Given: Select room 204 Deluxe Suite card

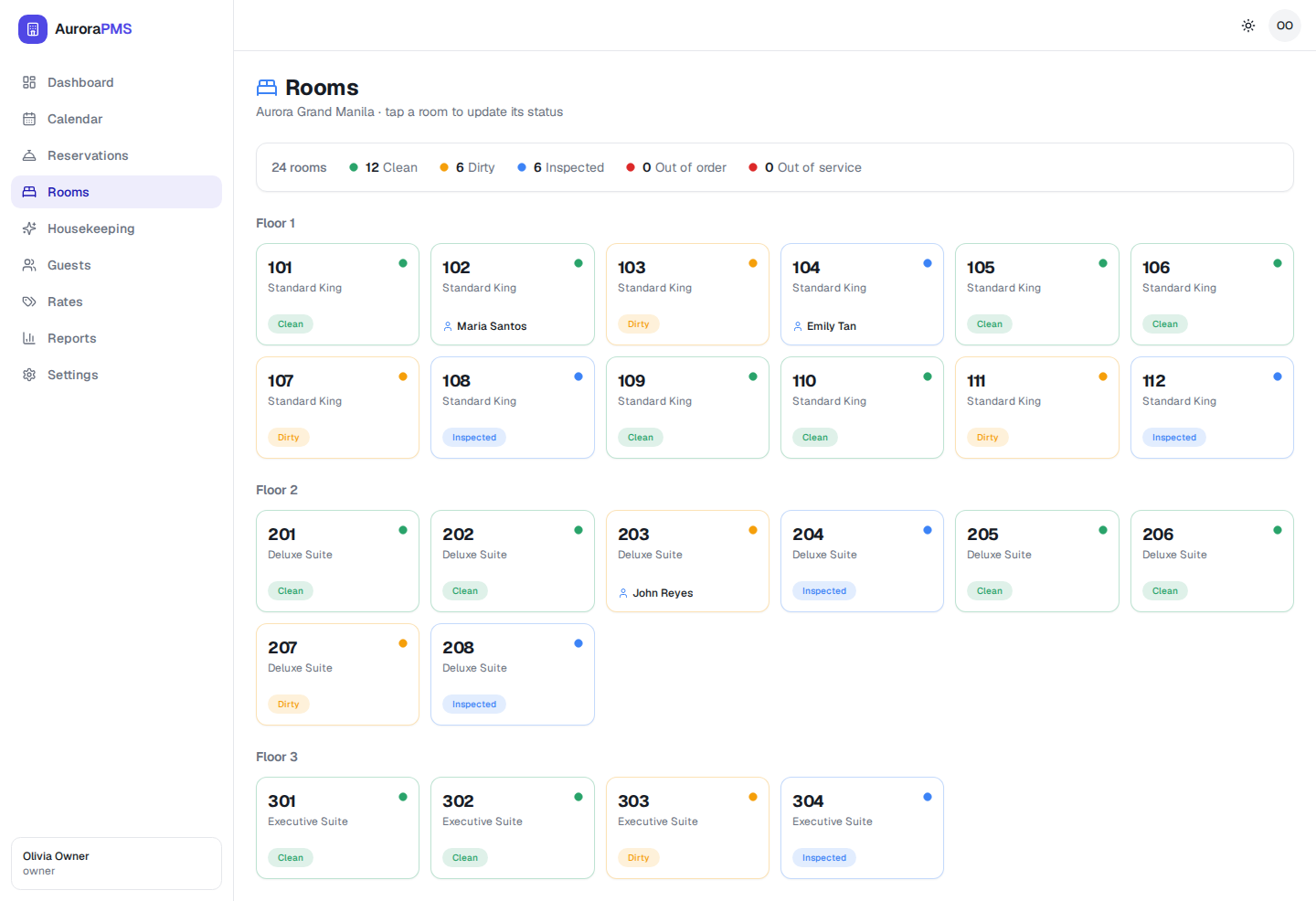Looking at the screenshot, I should (862, 561).
